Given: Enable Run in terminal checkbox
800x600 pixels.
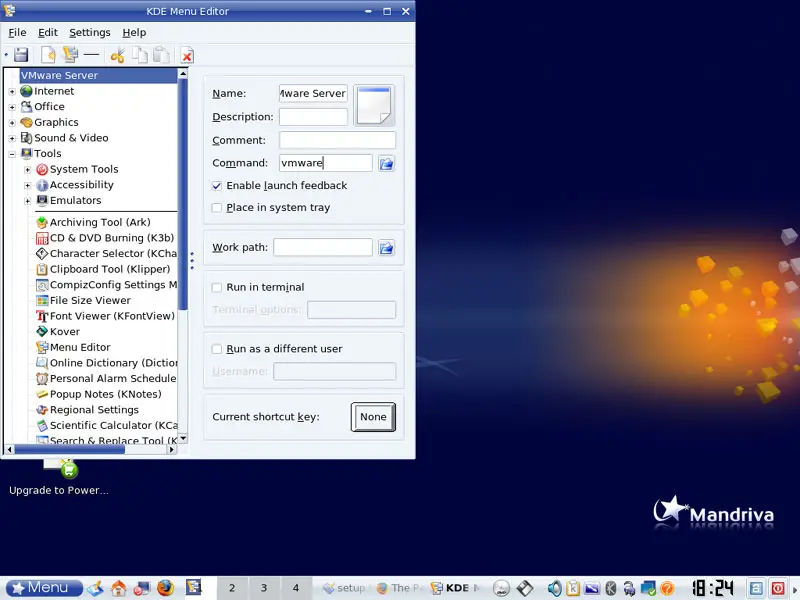Looking at the screenshot, I should click(217, 287).
